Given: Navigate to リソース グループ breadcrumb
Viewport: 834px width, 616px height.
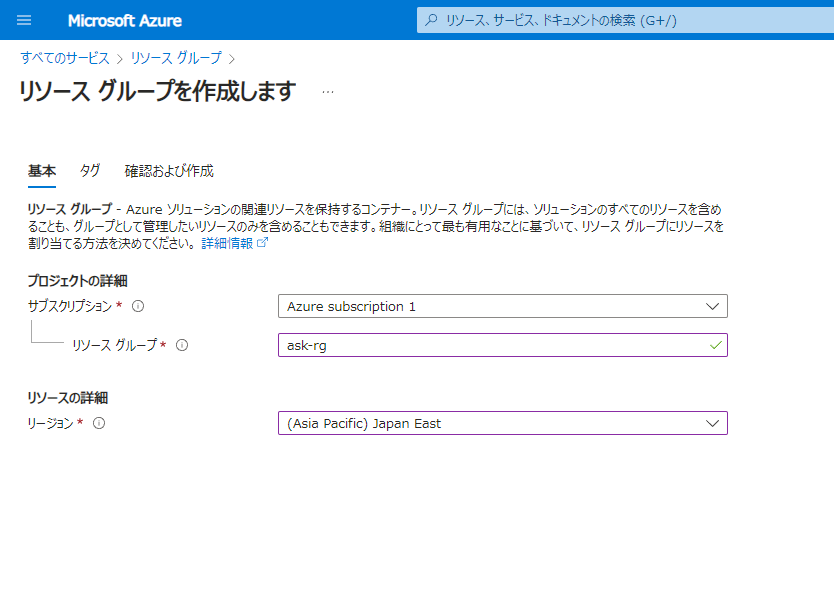Looking at the screenshot, I should click(x=176, y=58).
